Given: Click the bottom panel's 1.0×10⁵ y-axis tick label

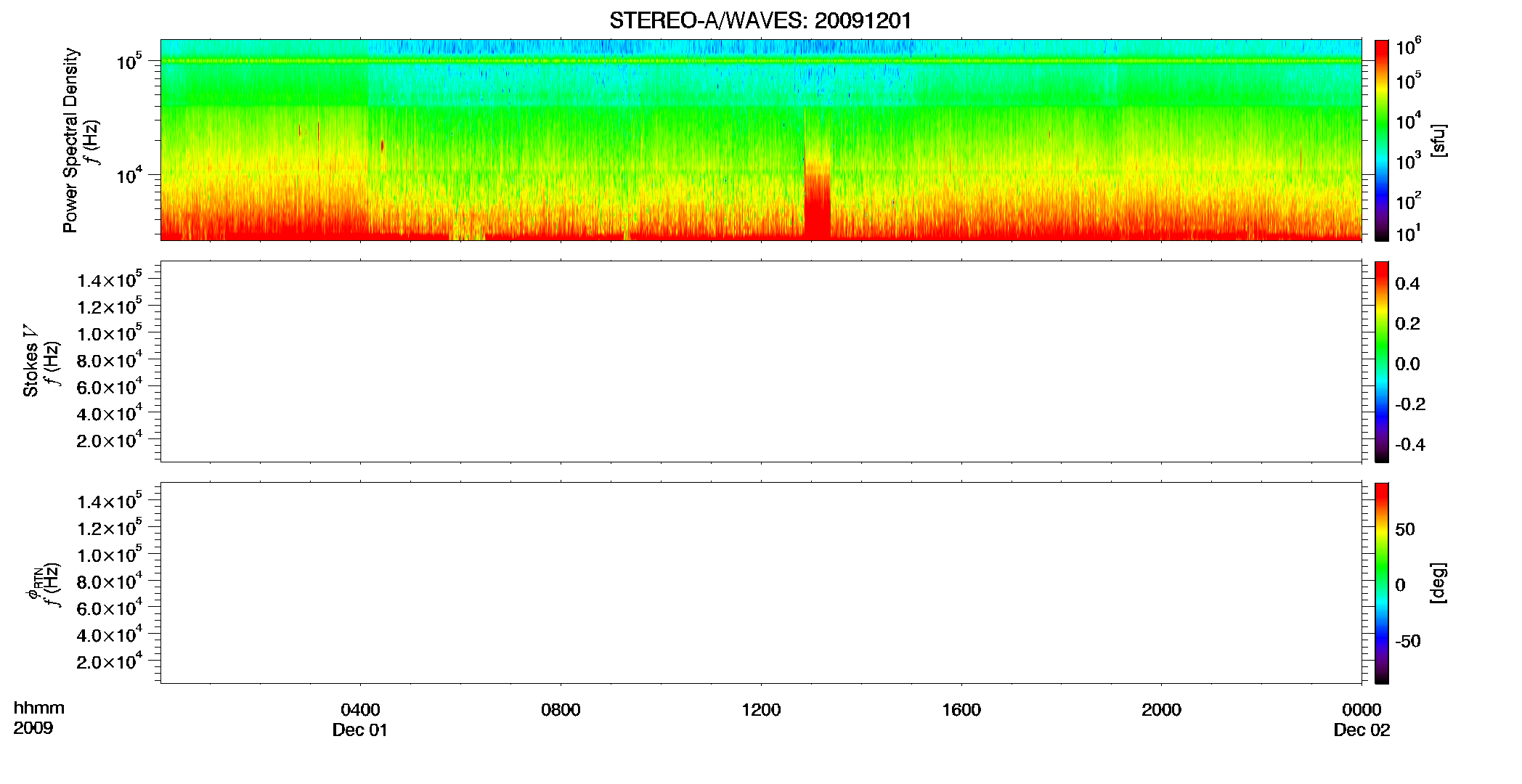Looking at the screenshot, I should click(110, 554).
